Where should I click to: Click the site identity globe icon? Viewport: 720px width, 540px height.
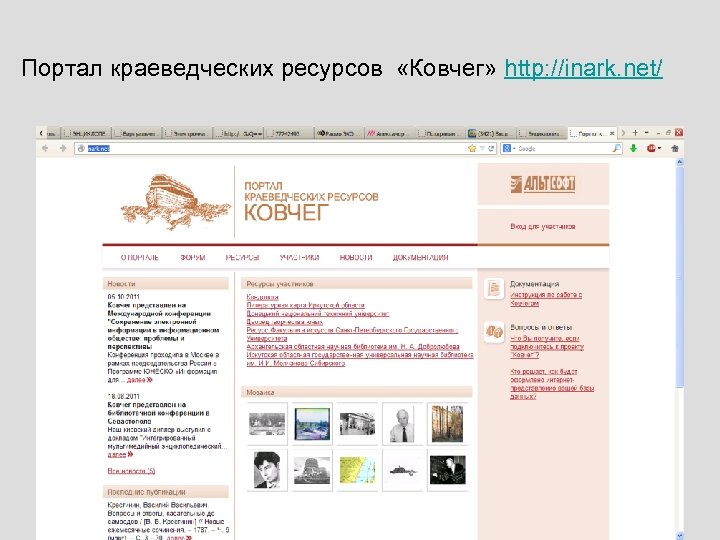(81, 148)
